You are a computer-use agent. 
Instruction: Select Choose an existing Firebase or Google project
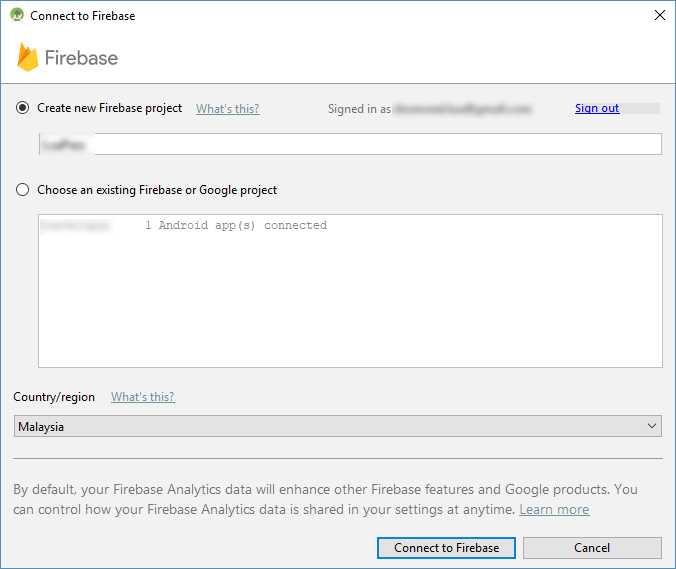22,190
